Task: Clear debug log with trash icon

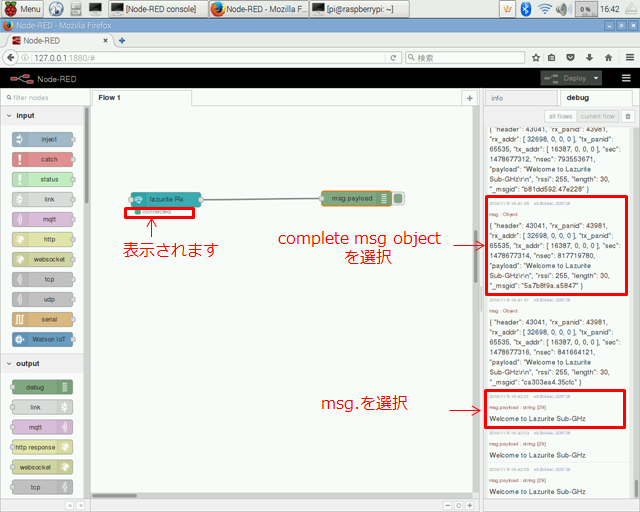Action: pos(628,116)
